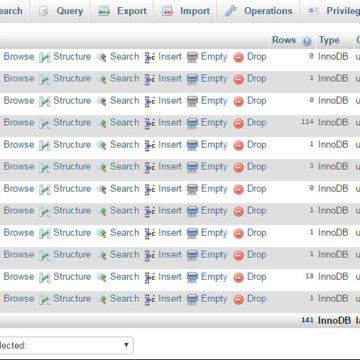Click Insert icon in the 18-rows table row
Screen dimensions: 360x360
pyautogui.click(x=150, y=278)
